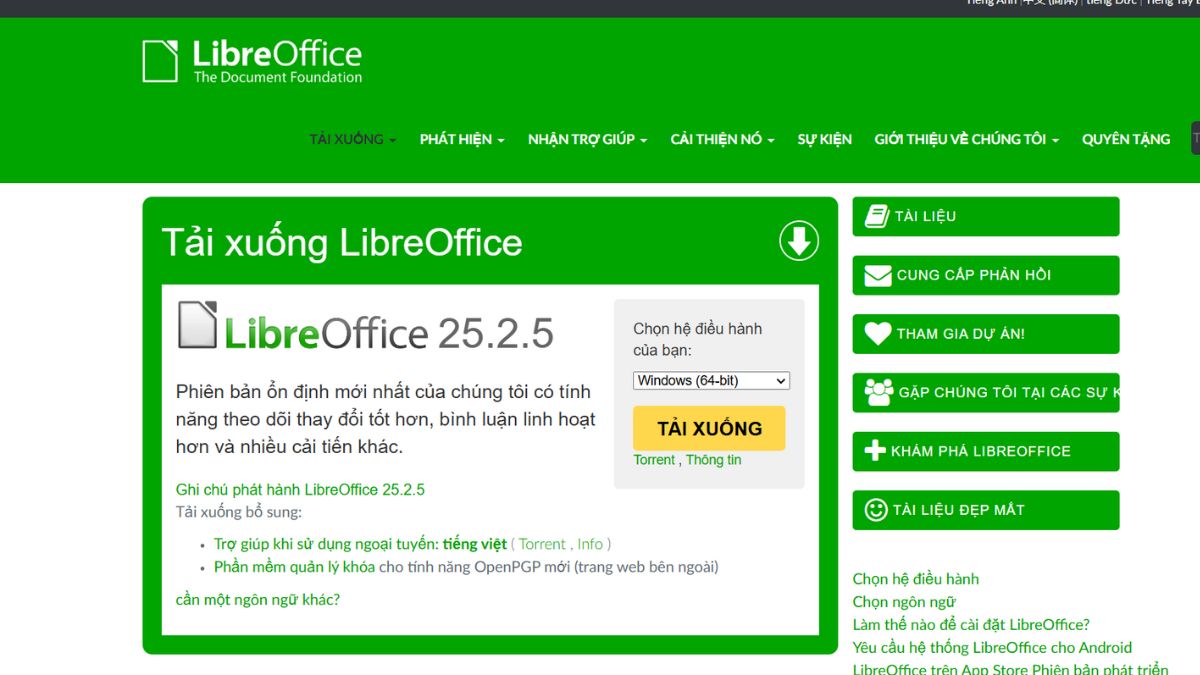Click the LibreOffice 25.2.5 document logo icon
1200x675 pixels.
(197, 325)
